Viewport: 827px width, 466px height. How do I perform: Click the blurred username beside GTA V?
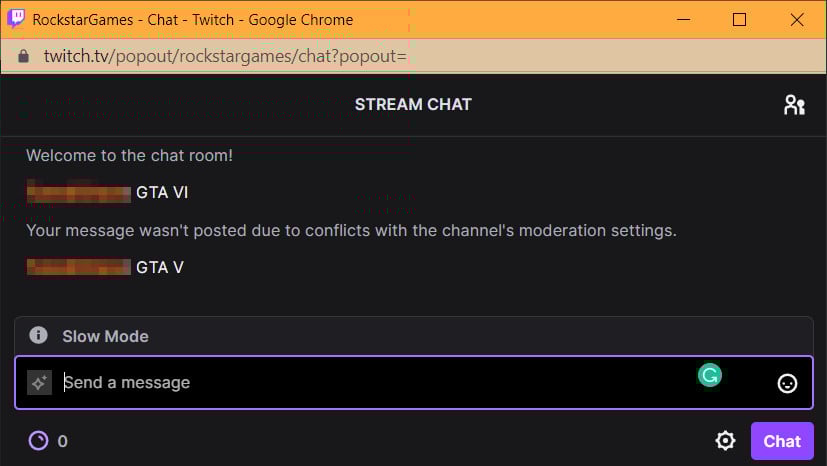pyautogui.click(x=79, y=267)
